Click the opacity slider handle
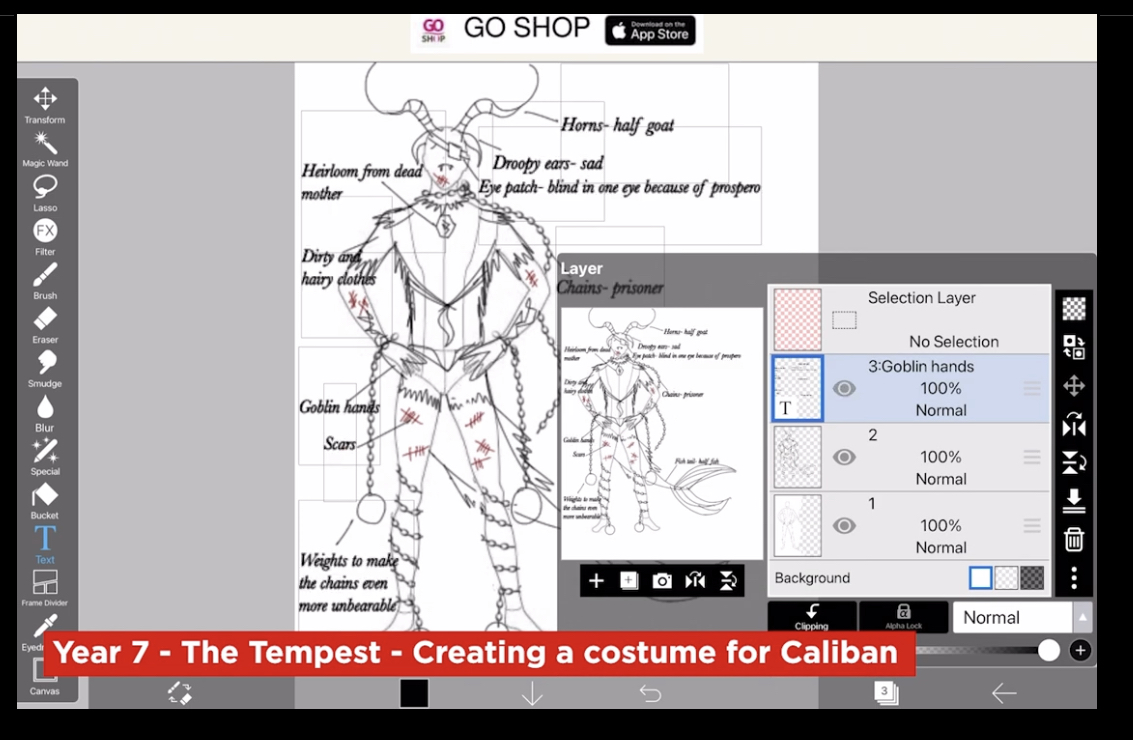The width and height of the screenshot is (1133, 740). click(x=1048, y=650)
